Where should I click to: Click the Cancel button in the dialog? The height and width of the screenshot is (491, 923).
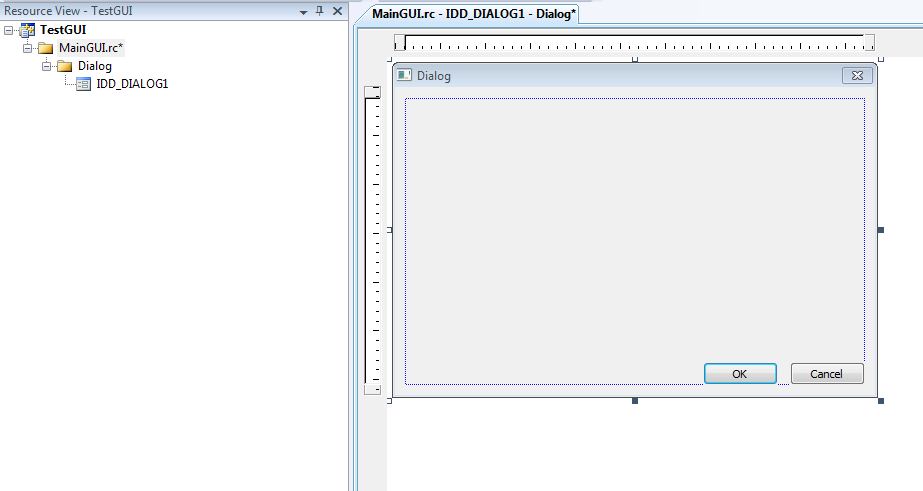[826, 374]
